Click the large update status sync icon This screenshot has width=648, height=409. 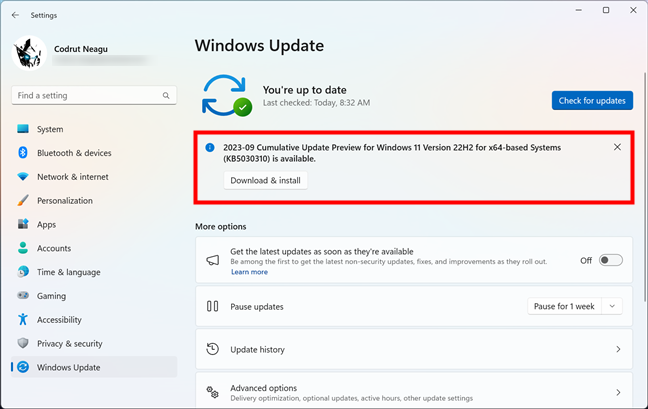(226, 95)
